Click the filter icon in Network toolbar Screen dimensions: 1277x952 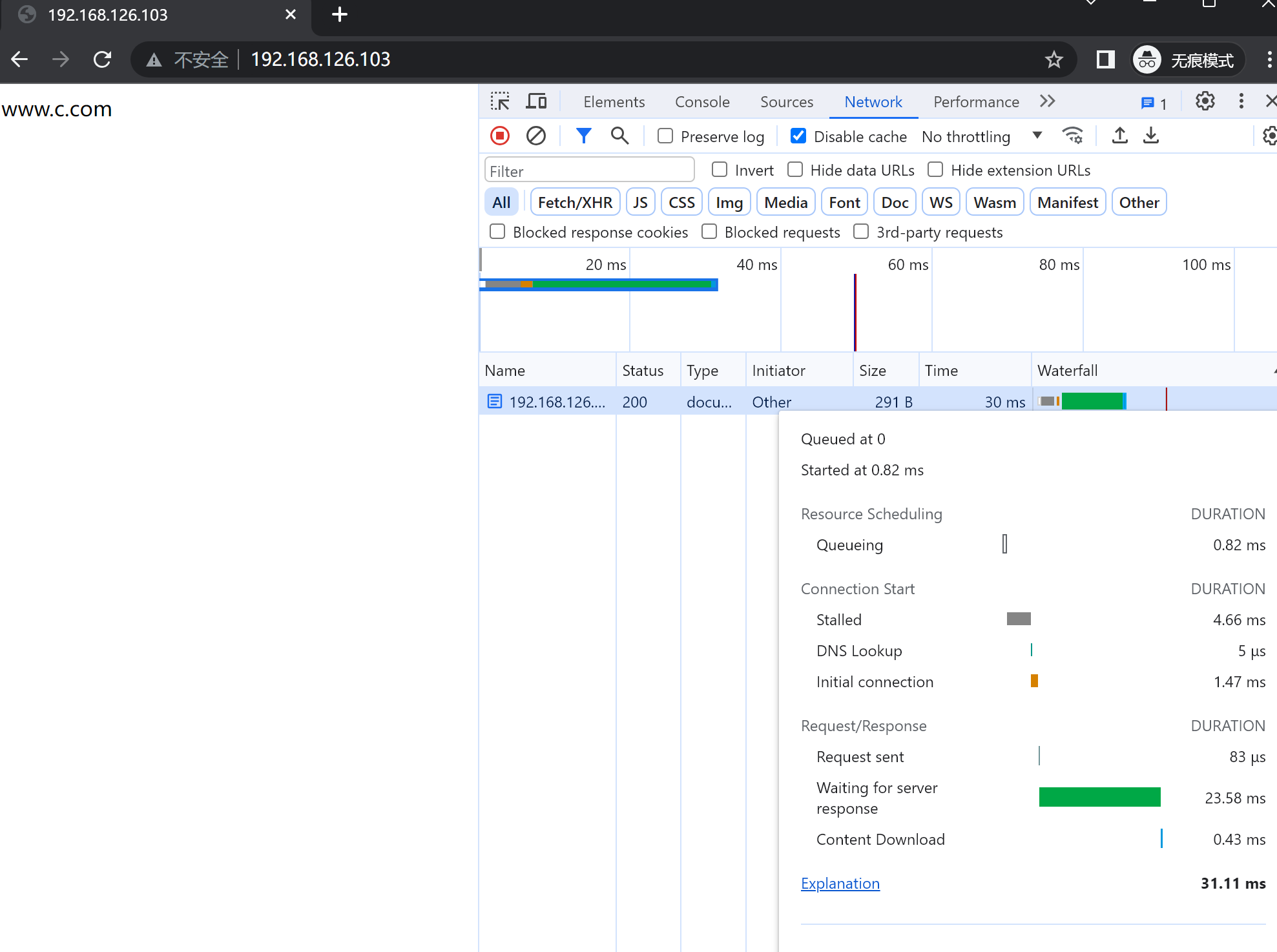pyautogui.click(x=583, y=136)
